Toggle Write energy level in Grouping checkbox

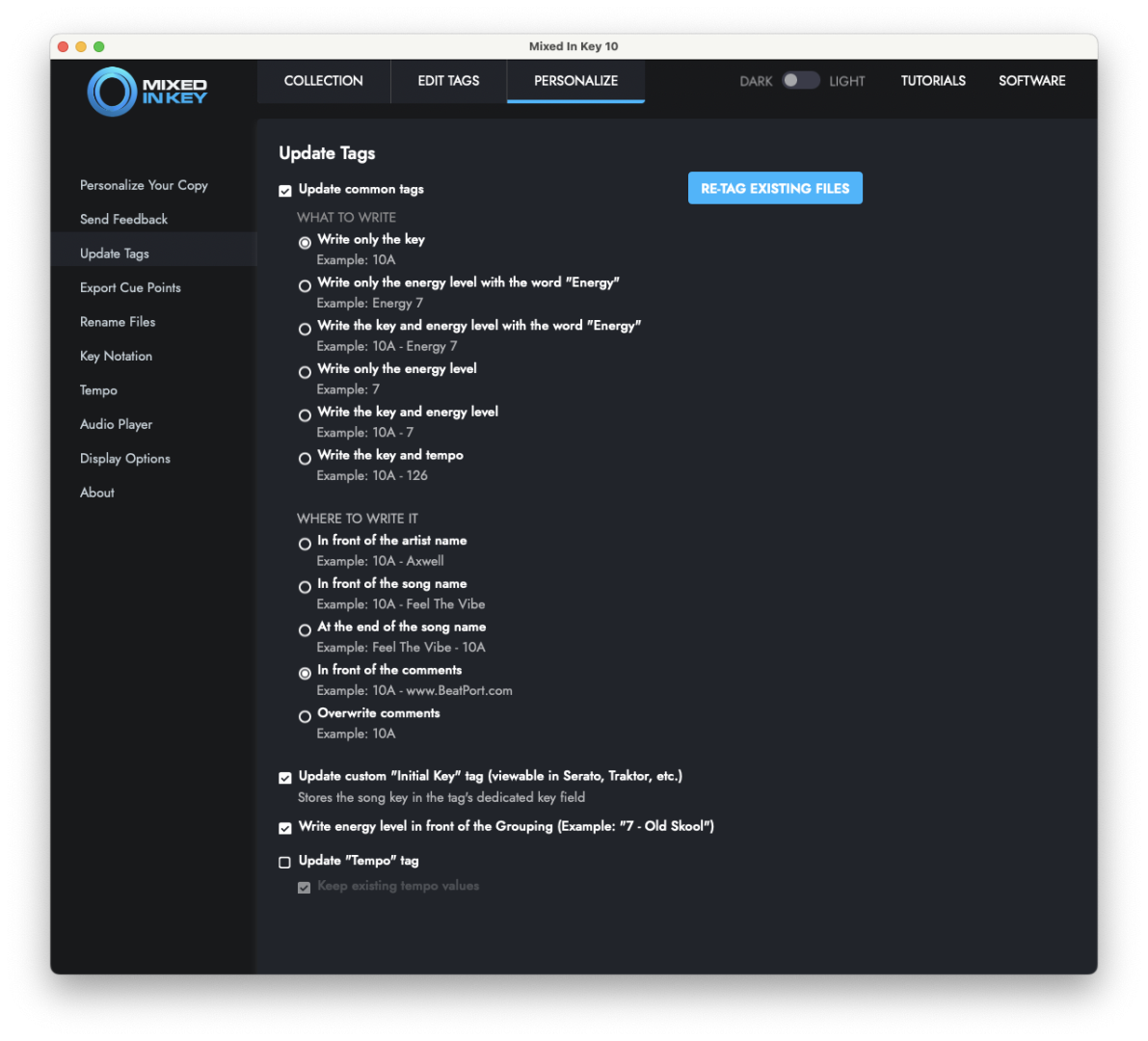click(284, 828)
